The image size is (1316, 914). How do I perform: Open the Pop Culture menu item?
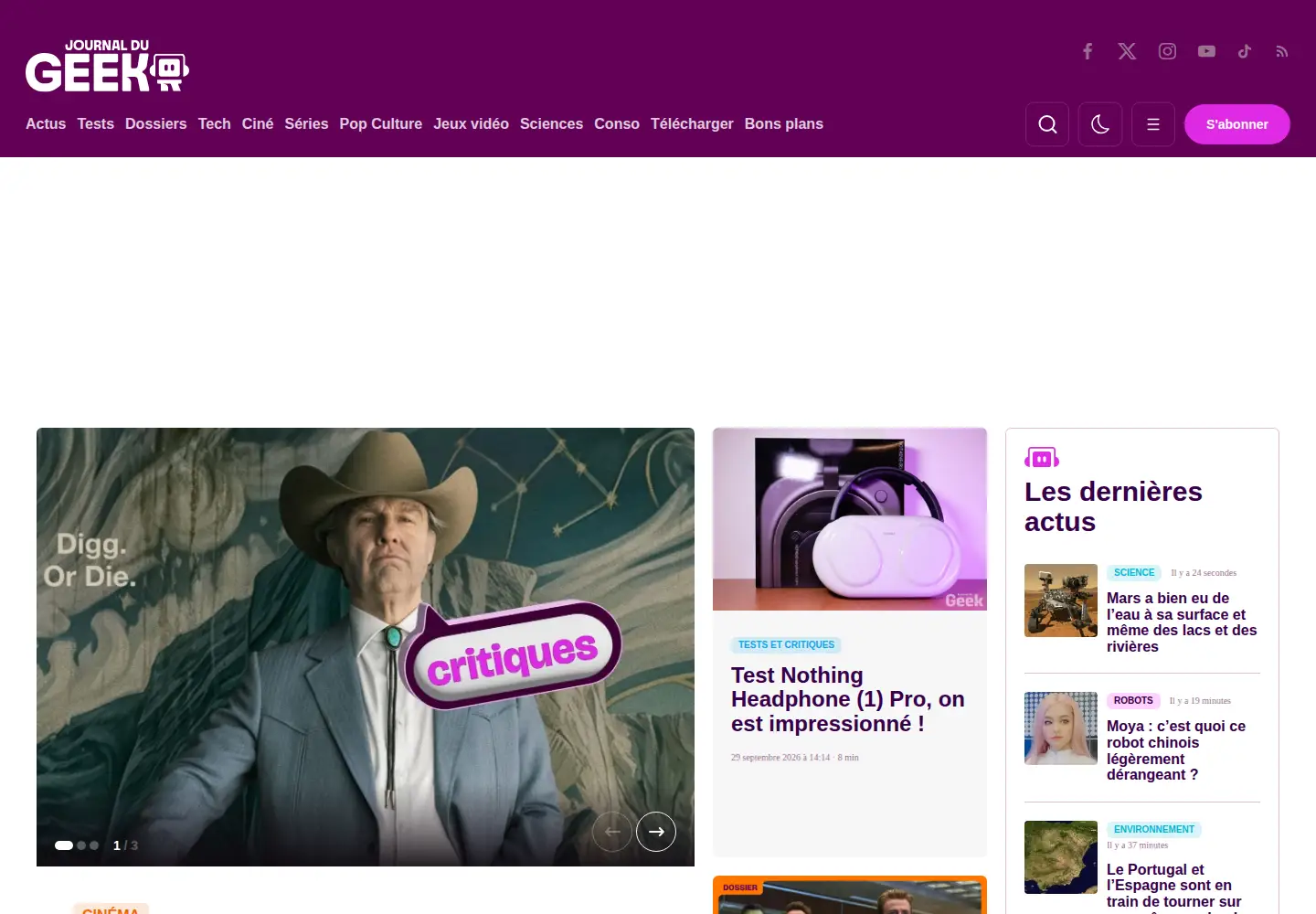(381, 123)
